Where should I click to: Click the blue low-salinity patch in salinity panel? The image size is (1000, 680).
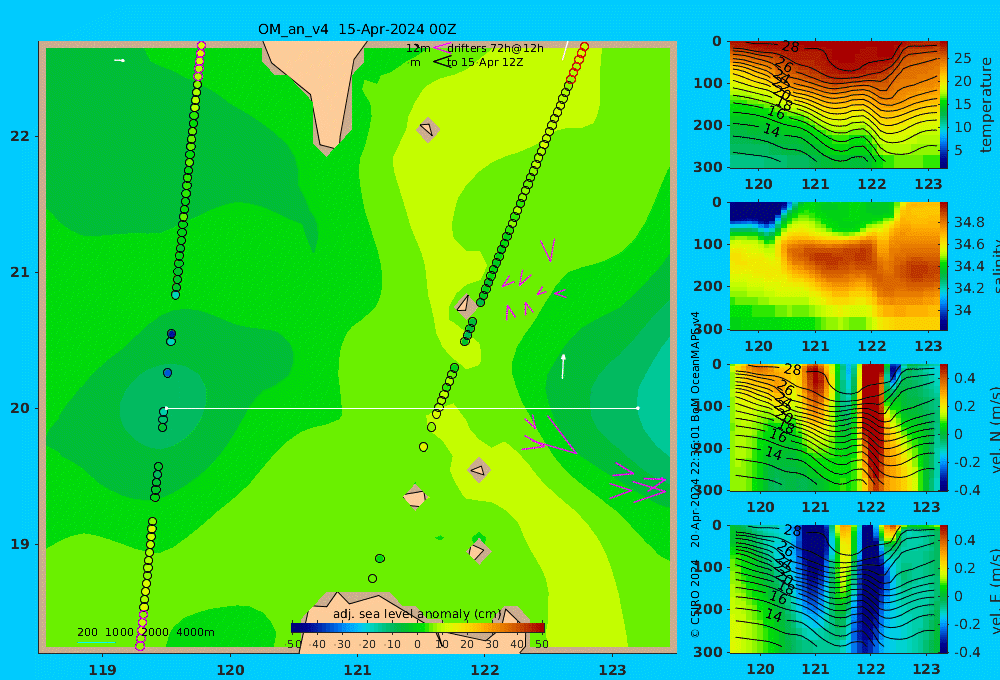click(756, 213)
